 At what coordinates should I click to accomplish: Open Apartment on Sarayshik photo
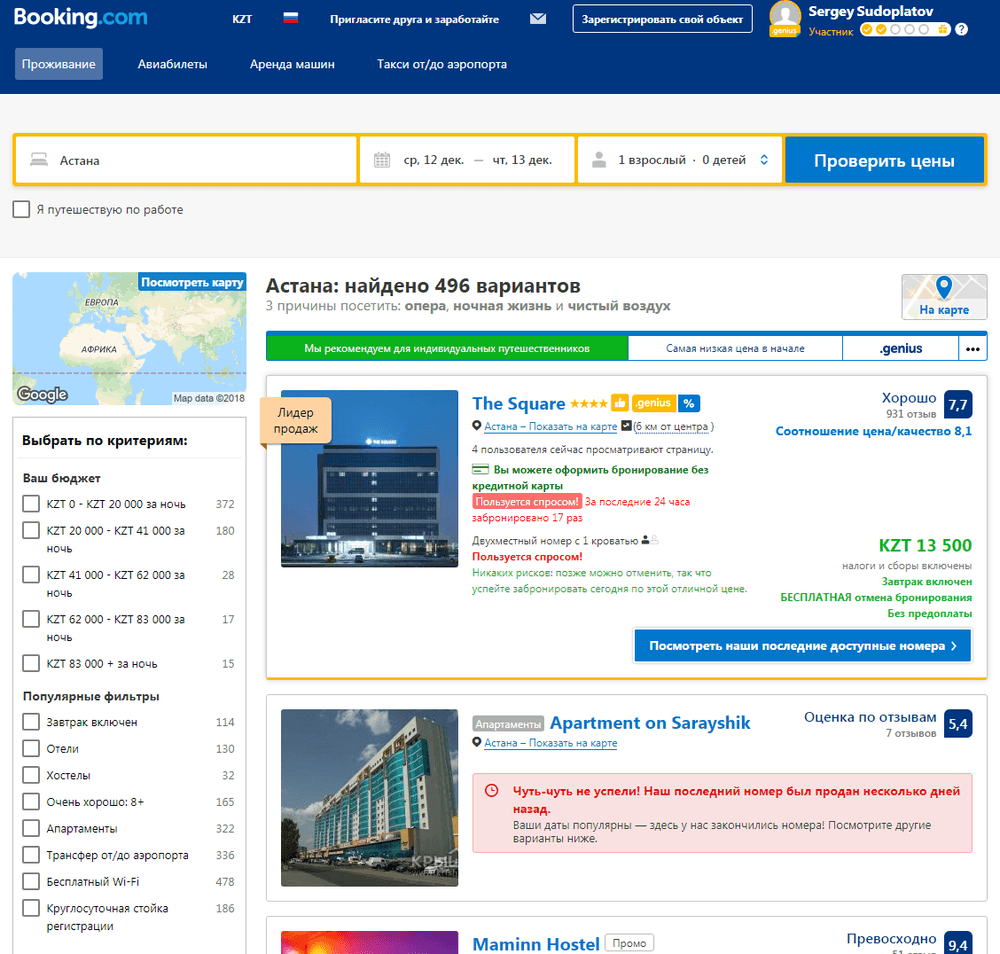[369, 798]
